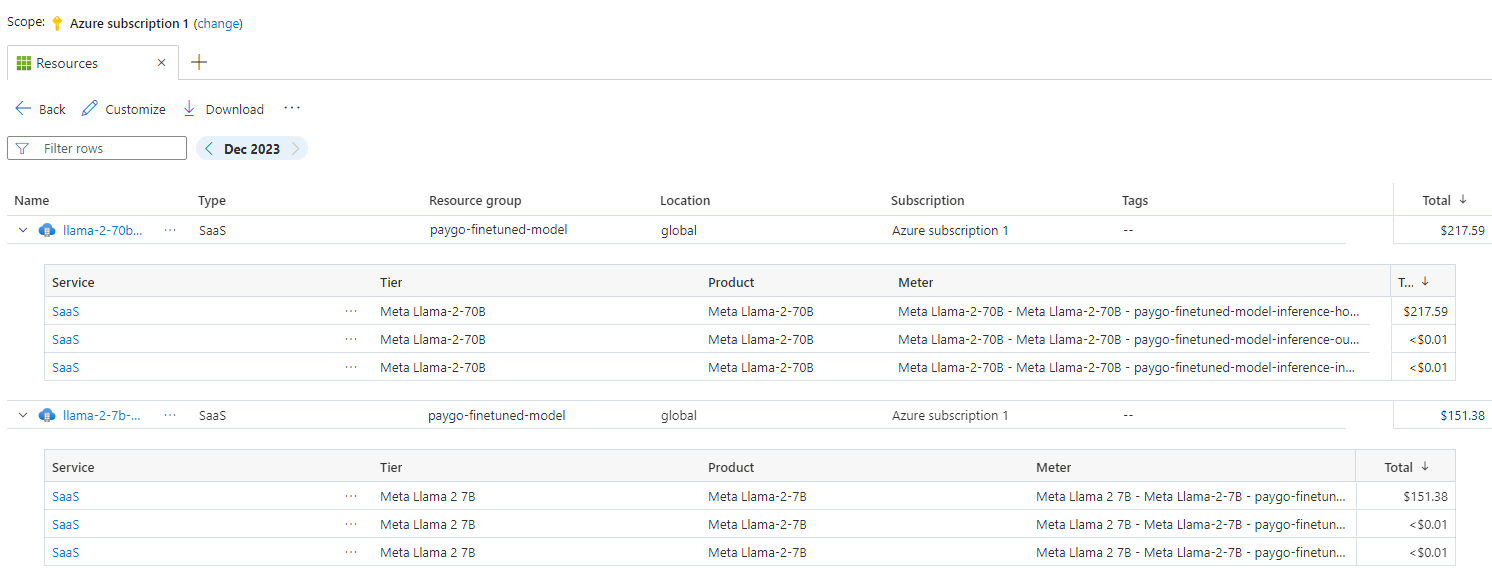Open more options for llama-2-7b resource

(170, 415)
